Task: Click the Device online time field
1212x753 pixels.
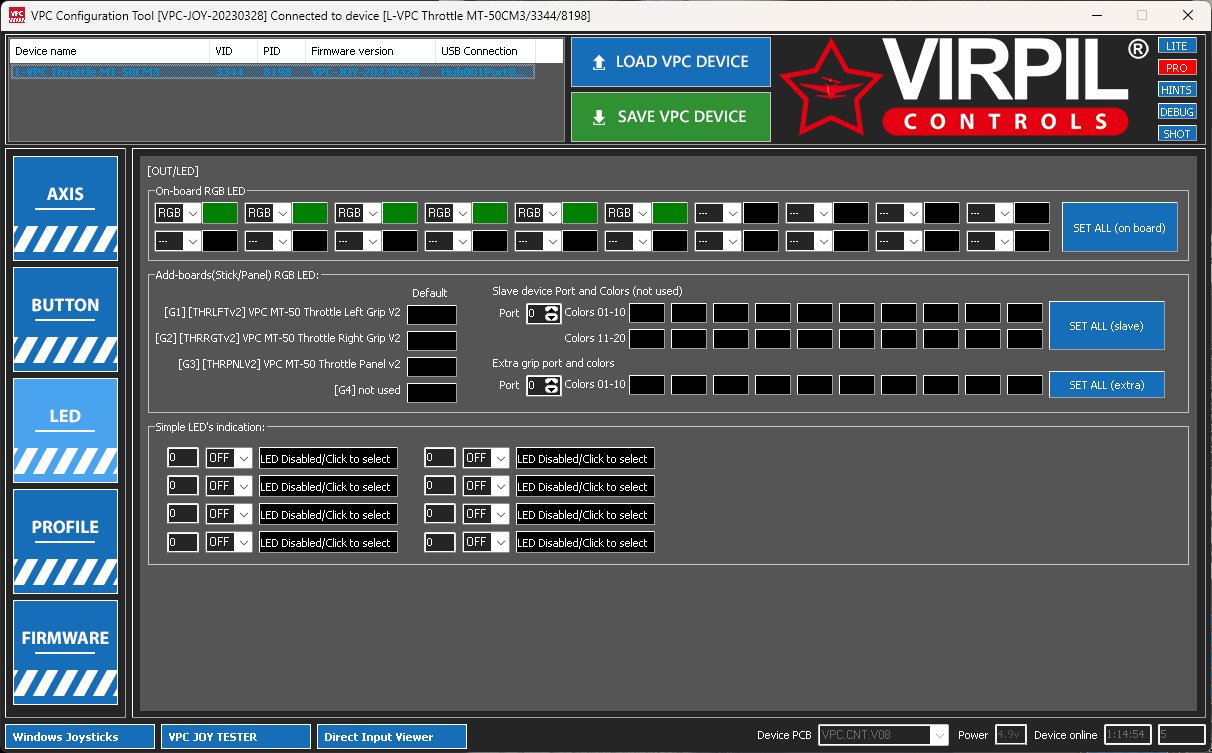Action: coord(1128,735)
